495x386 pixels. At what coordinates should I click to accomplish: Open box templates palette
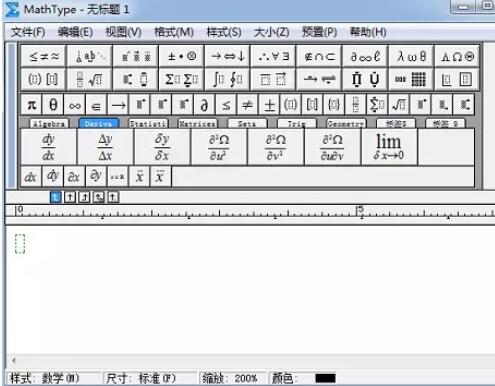point(457,79)
